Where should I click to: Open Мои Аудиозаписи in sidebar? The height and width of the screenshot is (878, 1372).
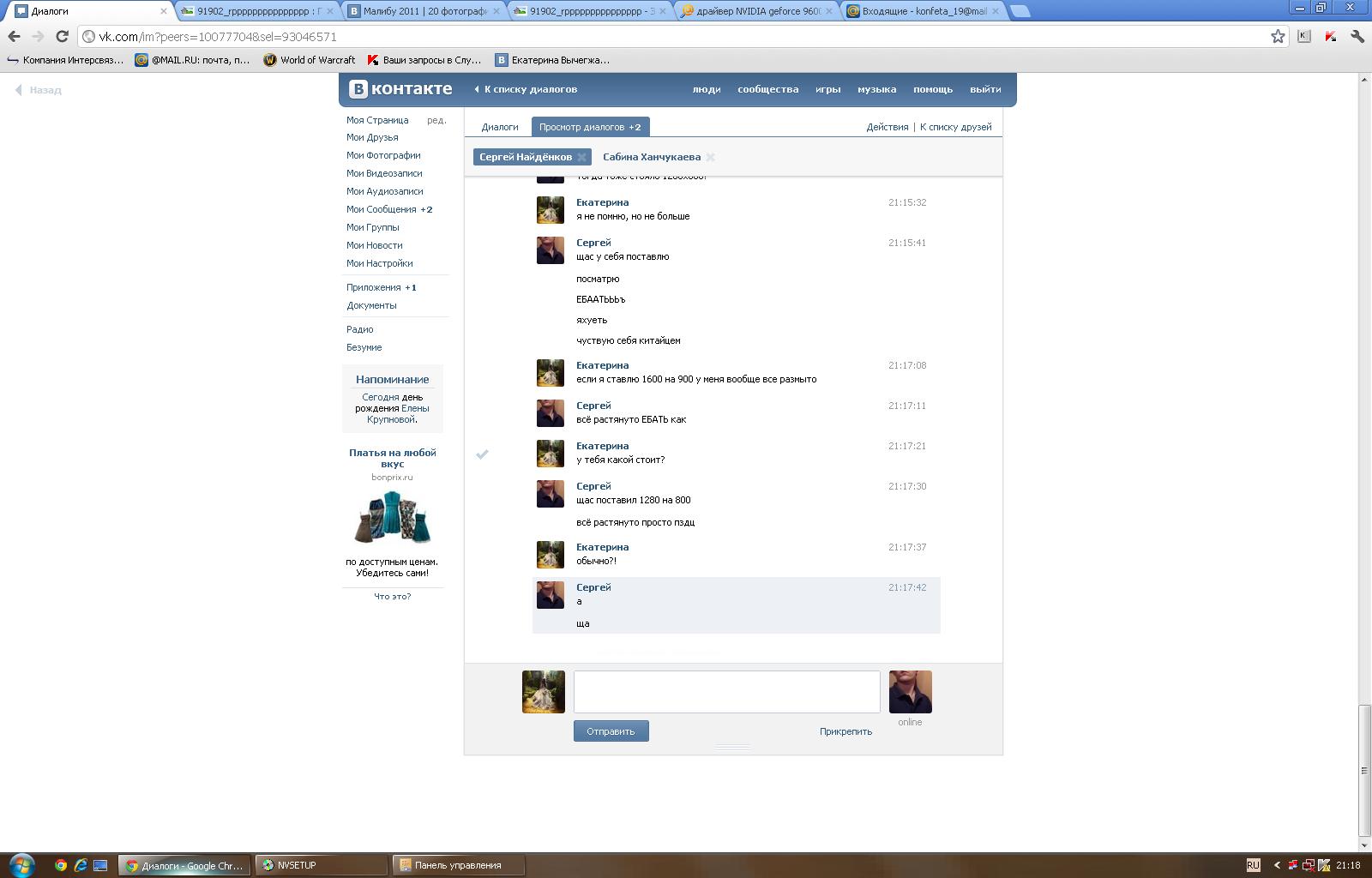click(385, 191)
